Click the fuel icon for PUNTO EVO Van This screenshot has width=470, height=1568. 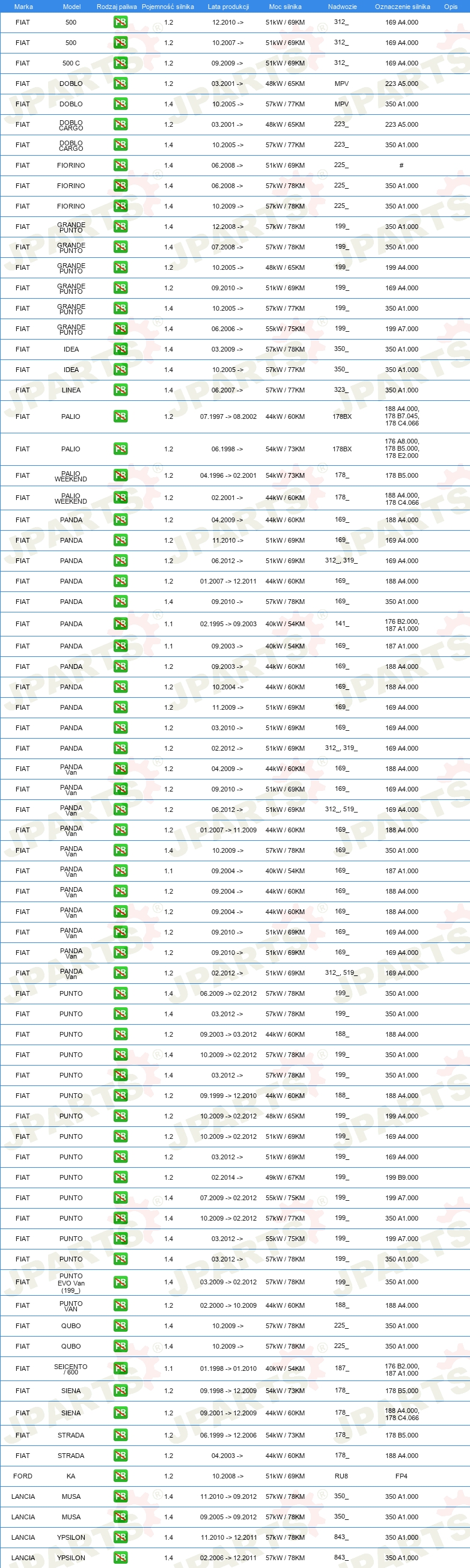[x=121, y=1283]
